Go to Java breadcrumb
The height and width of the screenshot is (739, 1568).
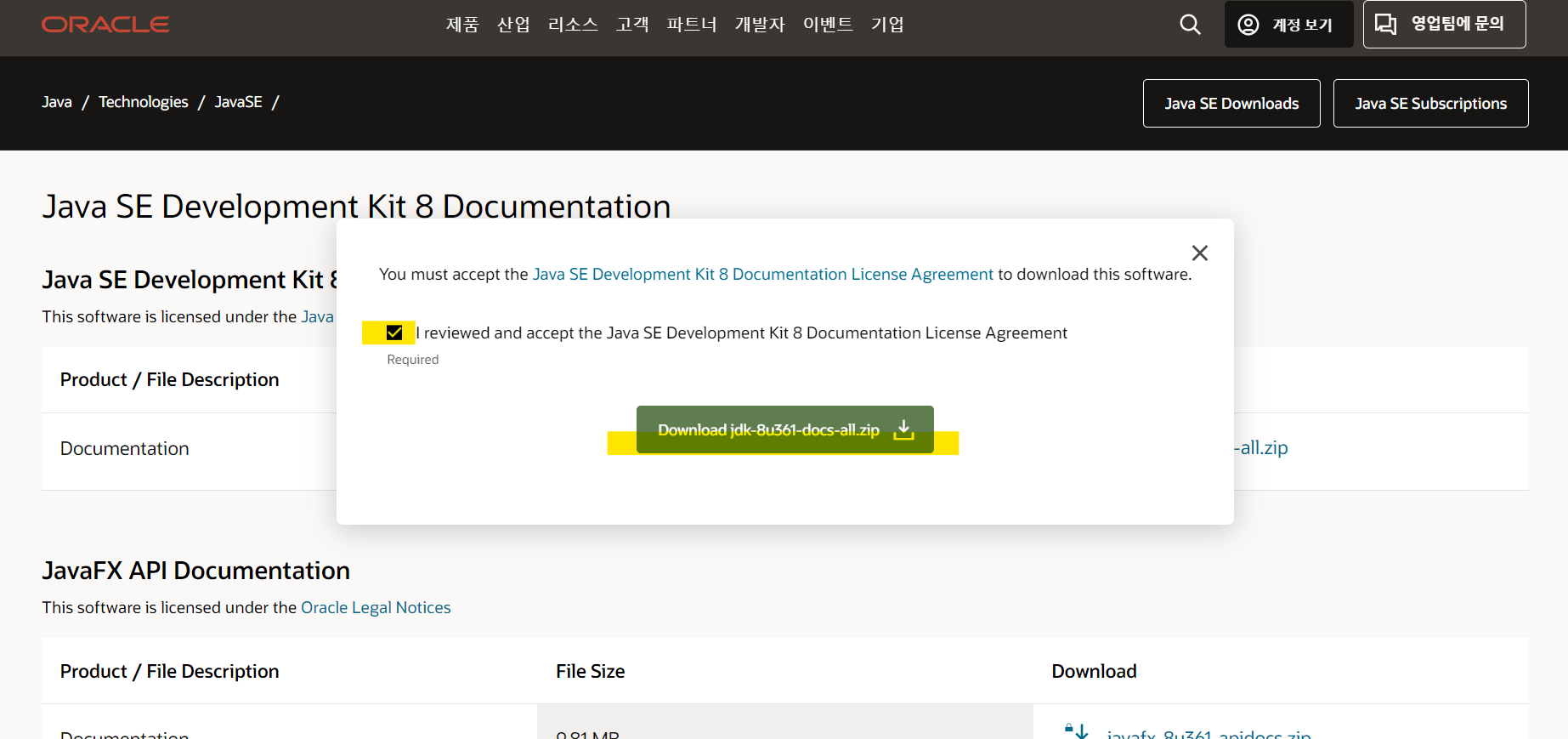[57, 102]
